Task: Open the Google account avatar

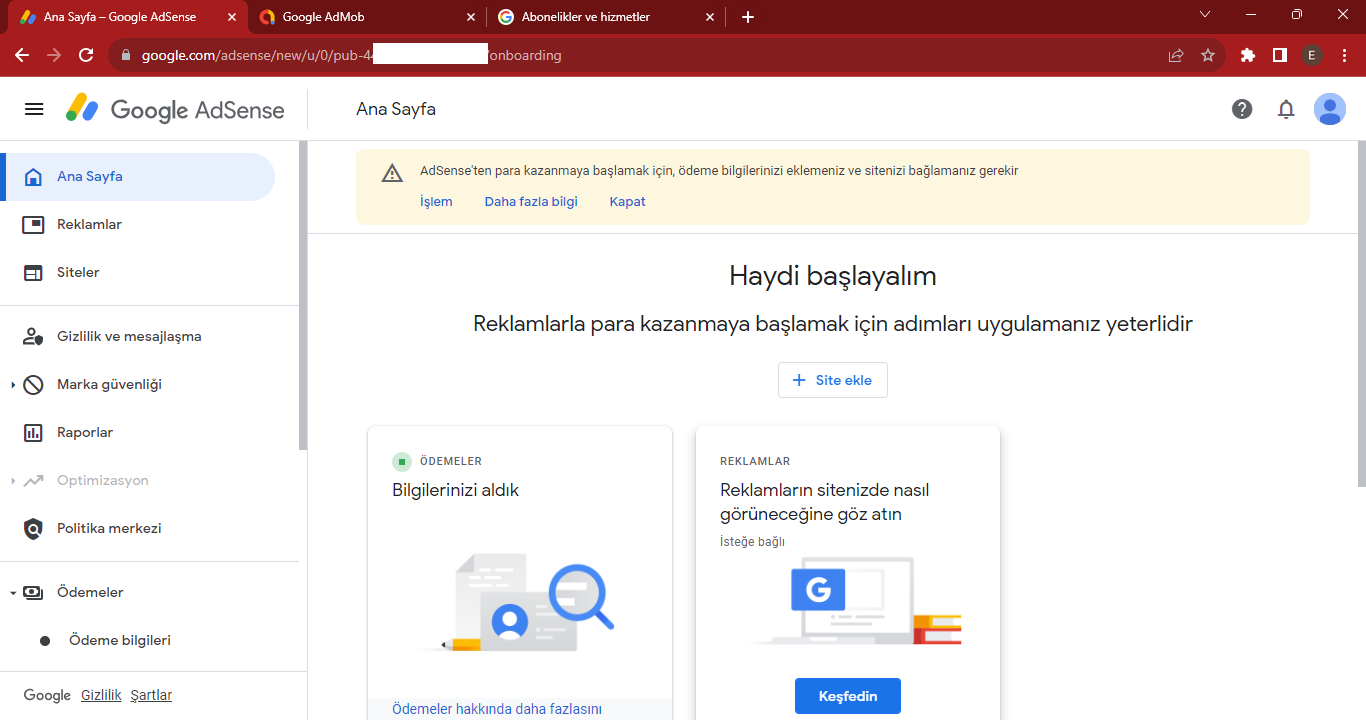Action: (1330, 109)
